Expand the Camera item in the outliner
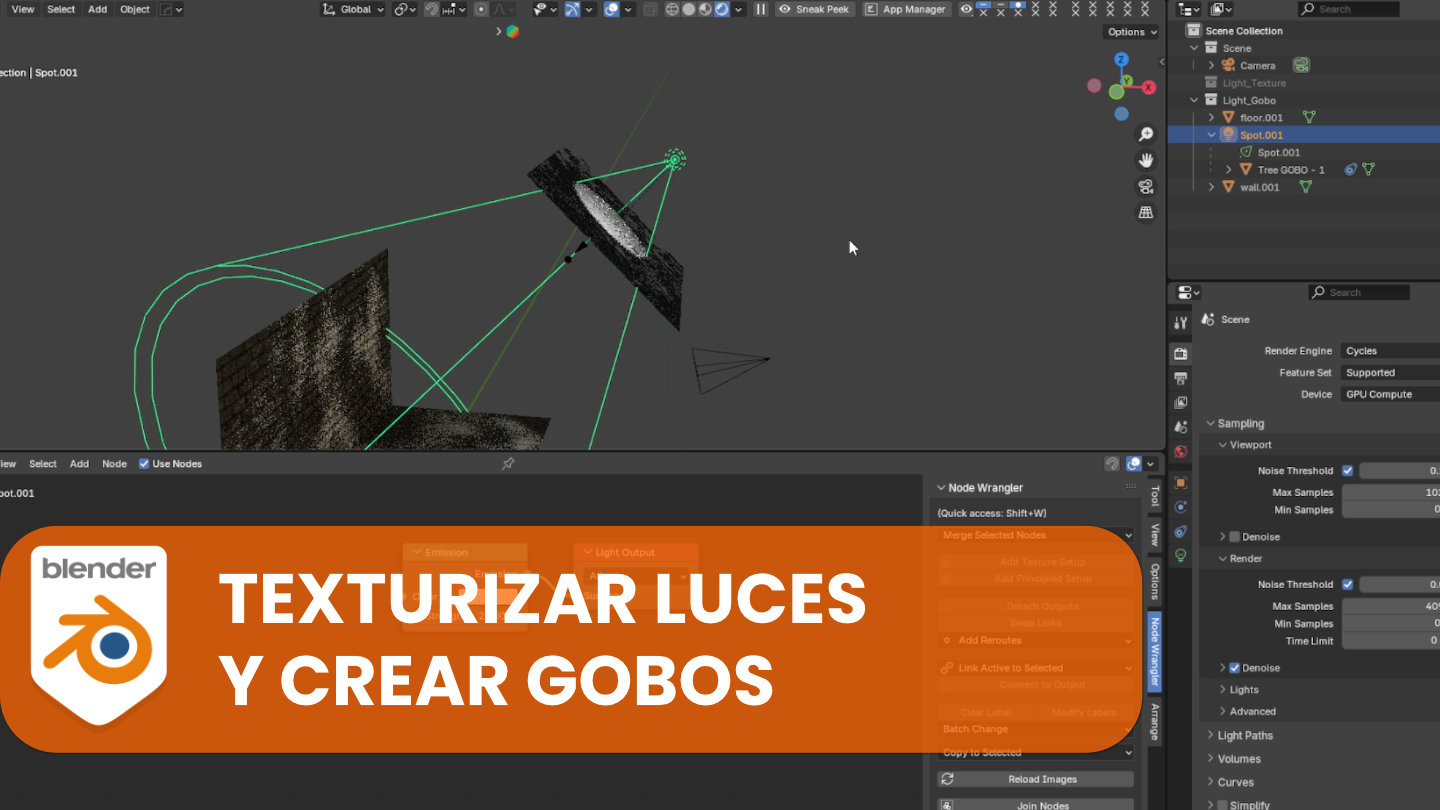This screenshot has width=1440, height=810. [1211, 65]
